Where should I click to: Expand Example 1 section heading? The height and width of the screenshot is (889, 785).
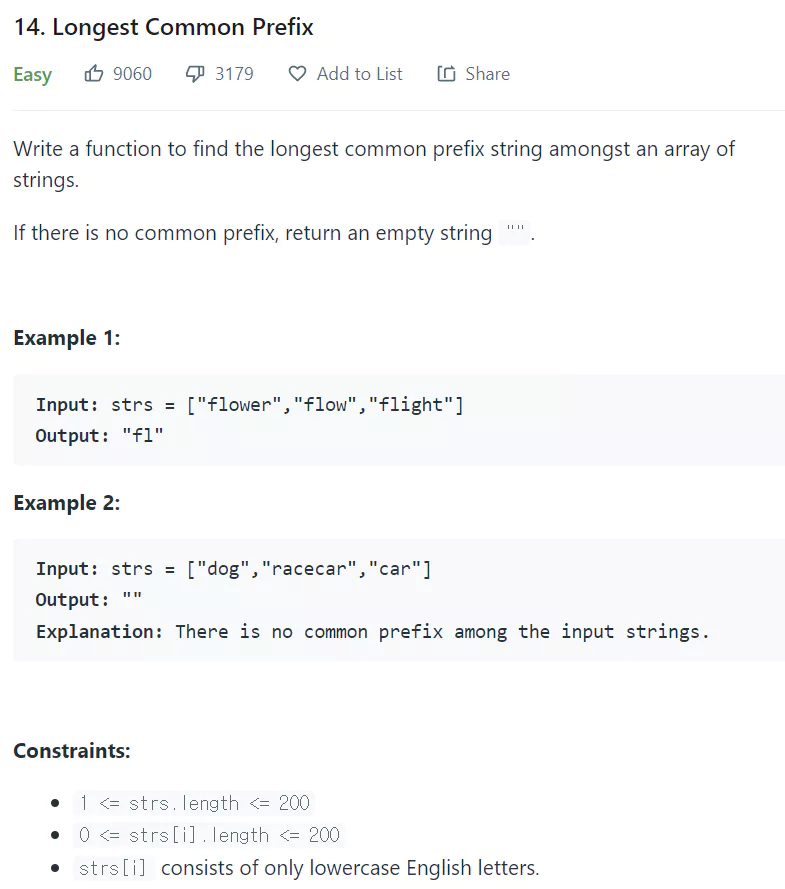[67, 338]
